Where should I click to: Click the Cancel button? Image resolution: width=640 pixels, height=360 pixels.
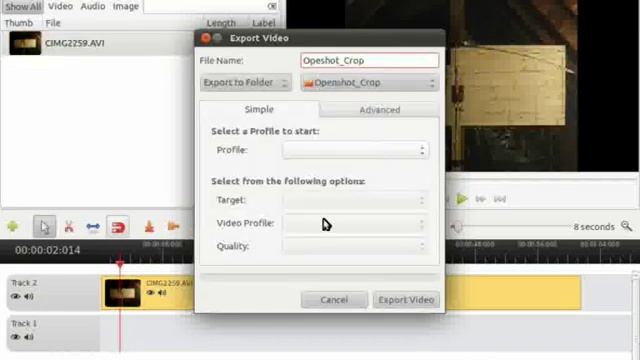point(334,300)
